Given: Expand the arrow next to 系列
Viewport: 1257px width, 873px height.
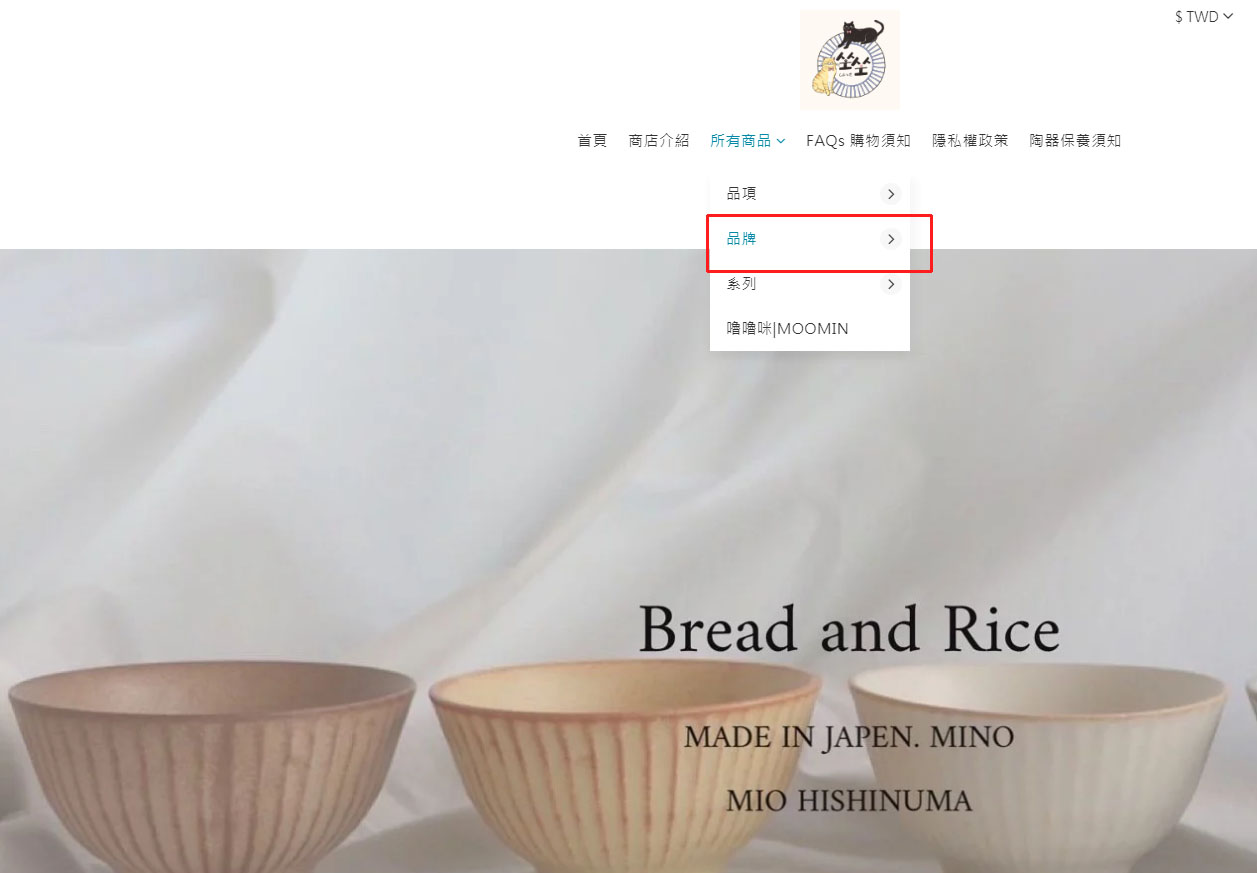Looking at the screenshot, I should point(890,285).
